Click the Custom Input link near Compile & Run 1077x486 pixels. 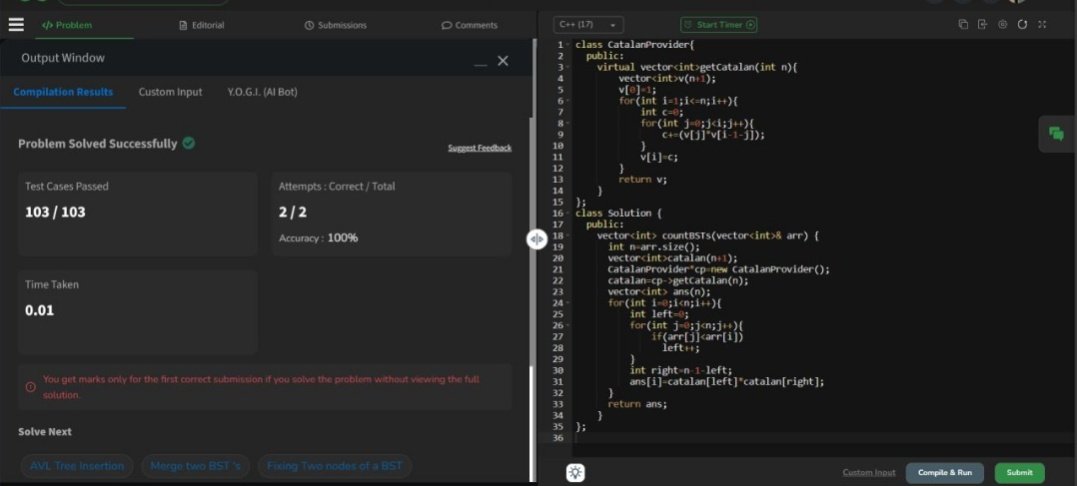(x=869, y=472)
